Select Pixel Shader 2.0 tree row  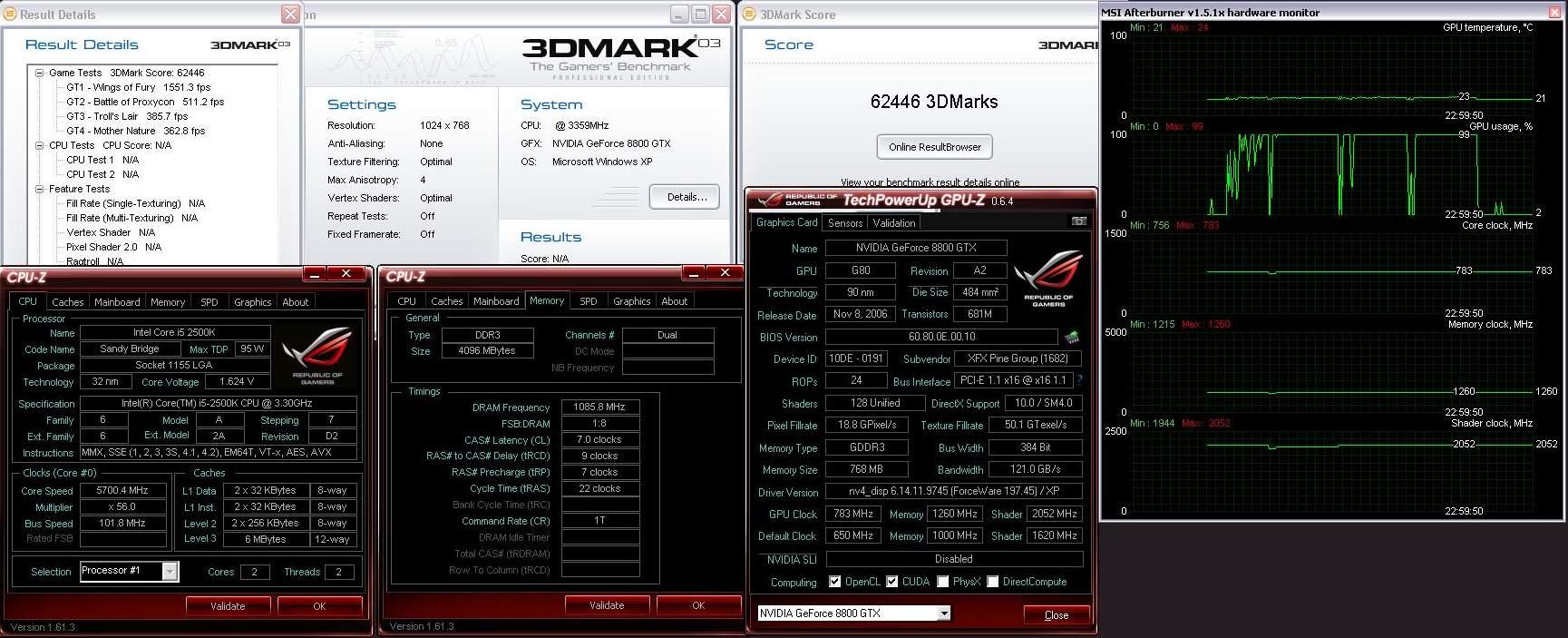113,247
